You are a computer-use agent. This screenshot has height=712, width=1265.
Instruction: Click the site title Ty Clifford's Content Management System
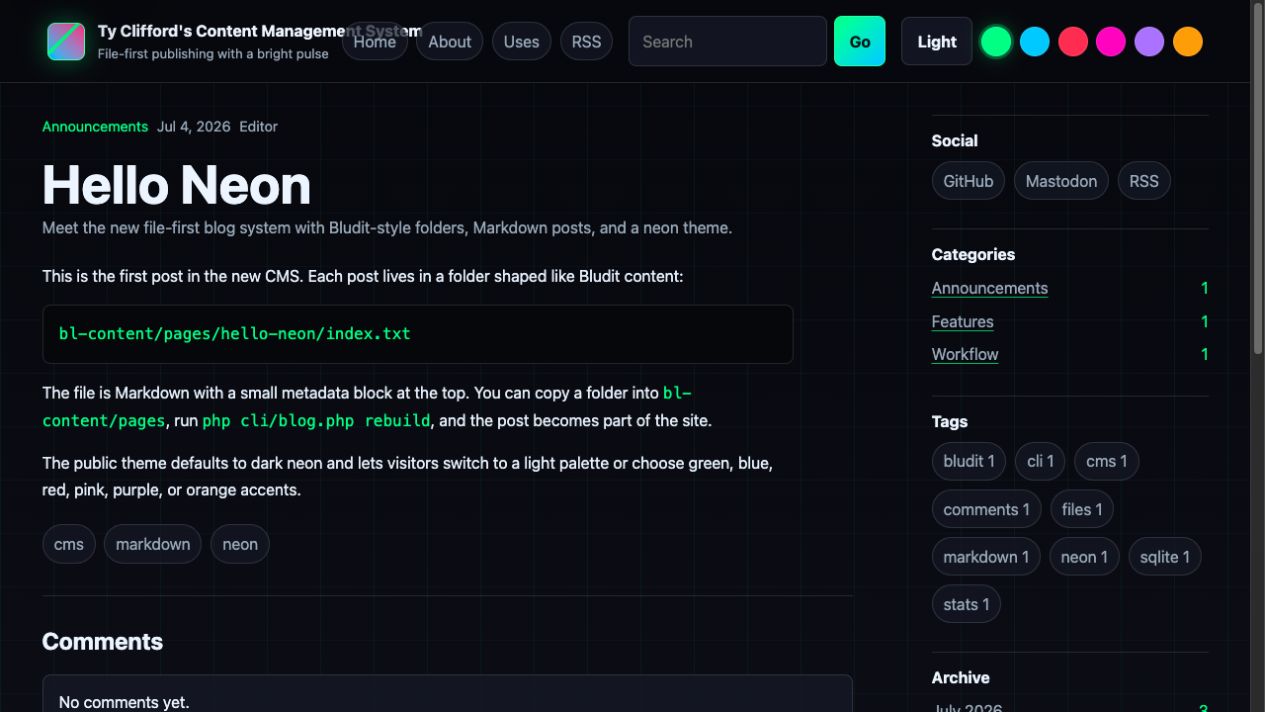click(x=260, y=31)
